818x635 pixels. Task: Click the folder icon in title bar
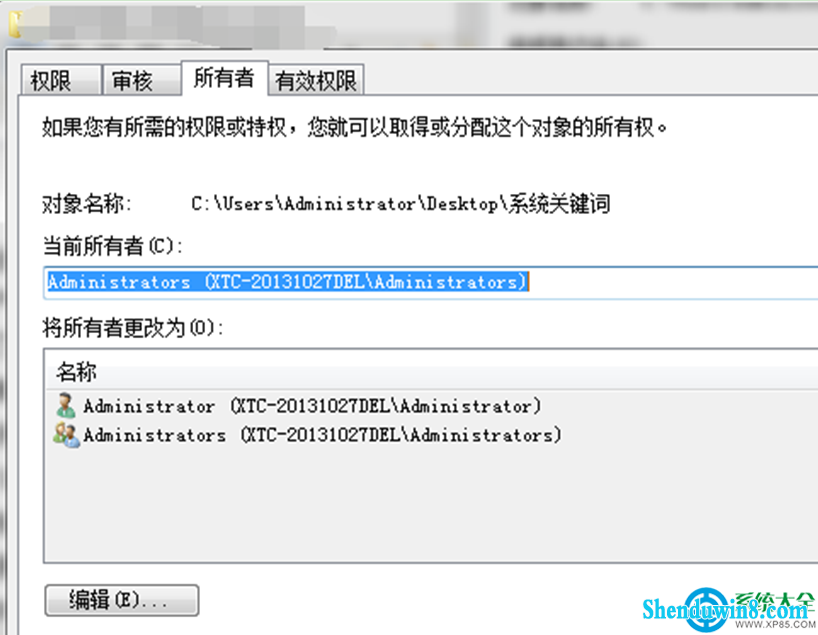tap(15, 25)
